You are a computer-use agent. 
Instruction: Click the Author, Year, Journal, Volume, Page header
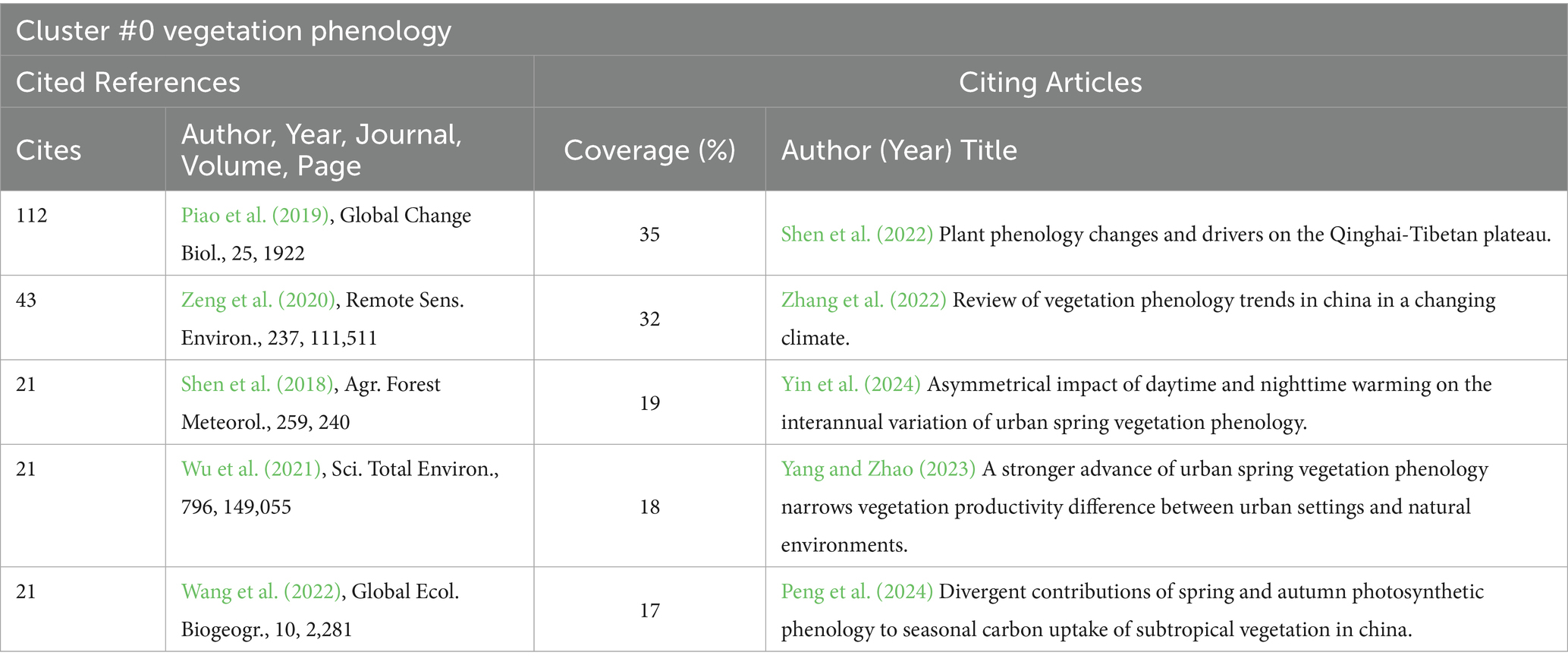pos(322,150)
